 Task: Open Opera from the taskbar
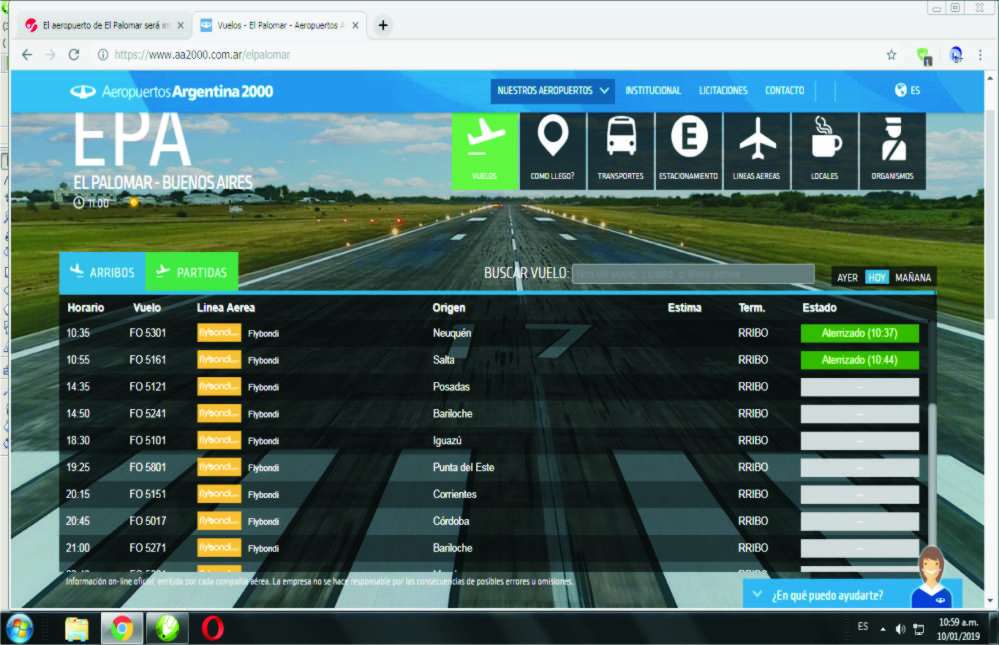[213, 629]
